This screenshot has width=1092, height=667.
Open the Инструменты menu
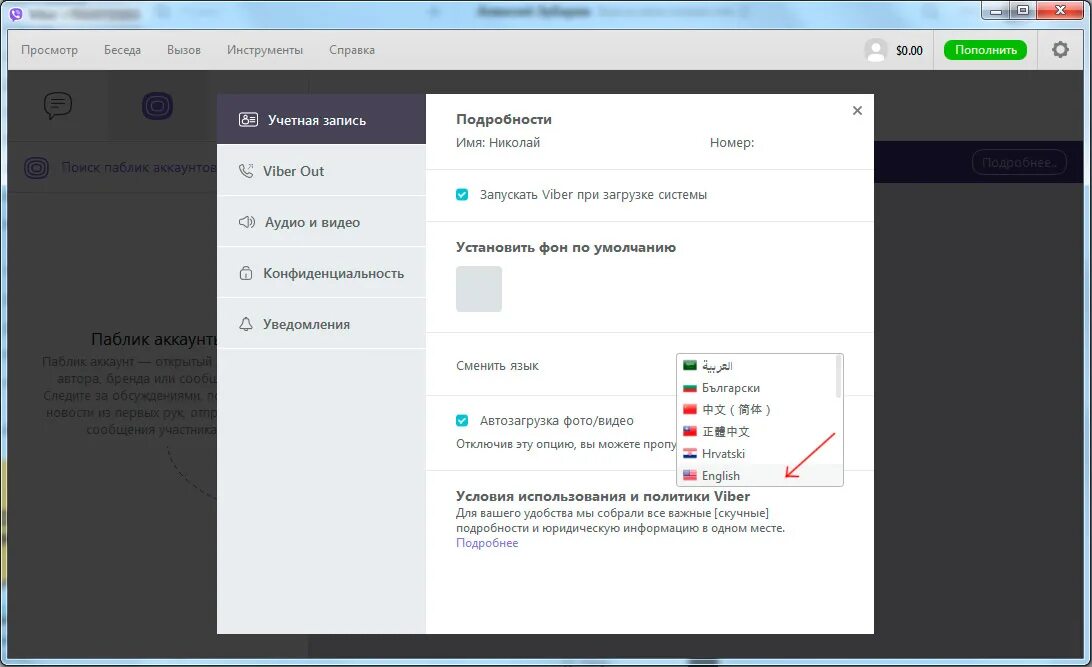click(x=265, y=50)
